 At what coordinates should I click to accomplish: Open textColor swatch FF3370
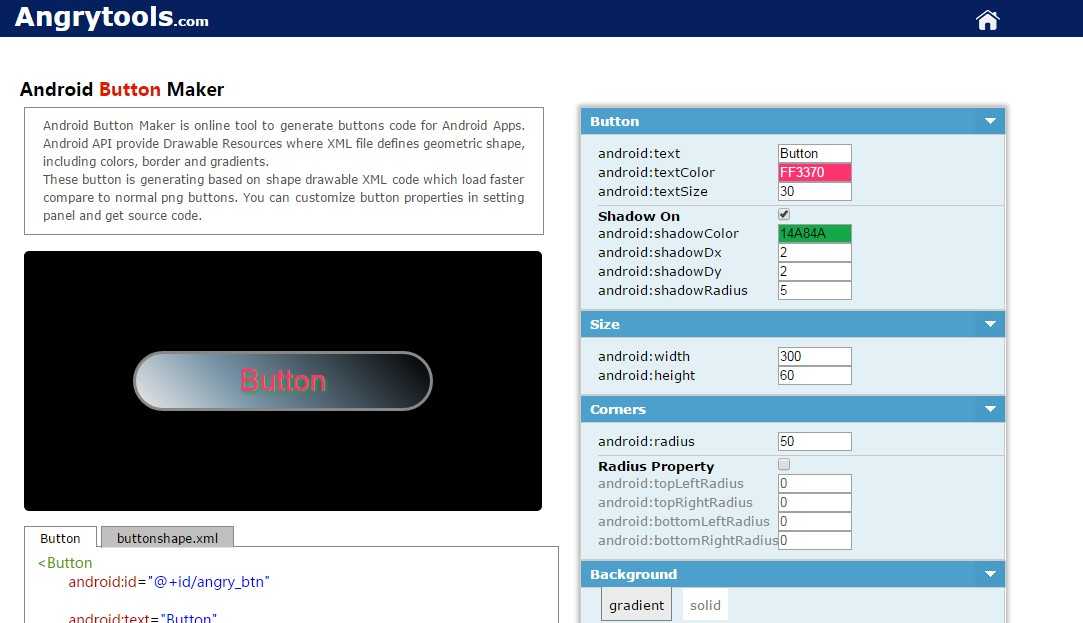pyautogui.click(x=814, y=172)
